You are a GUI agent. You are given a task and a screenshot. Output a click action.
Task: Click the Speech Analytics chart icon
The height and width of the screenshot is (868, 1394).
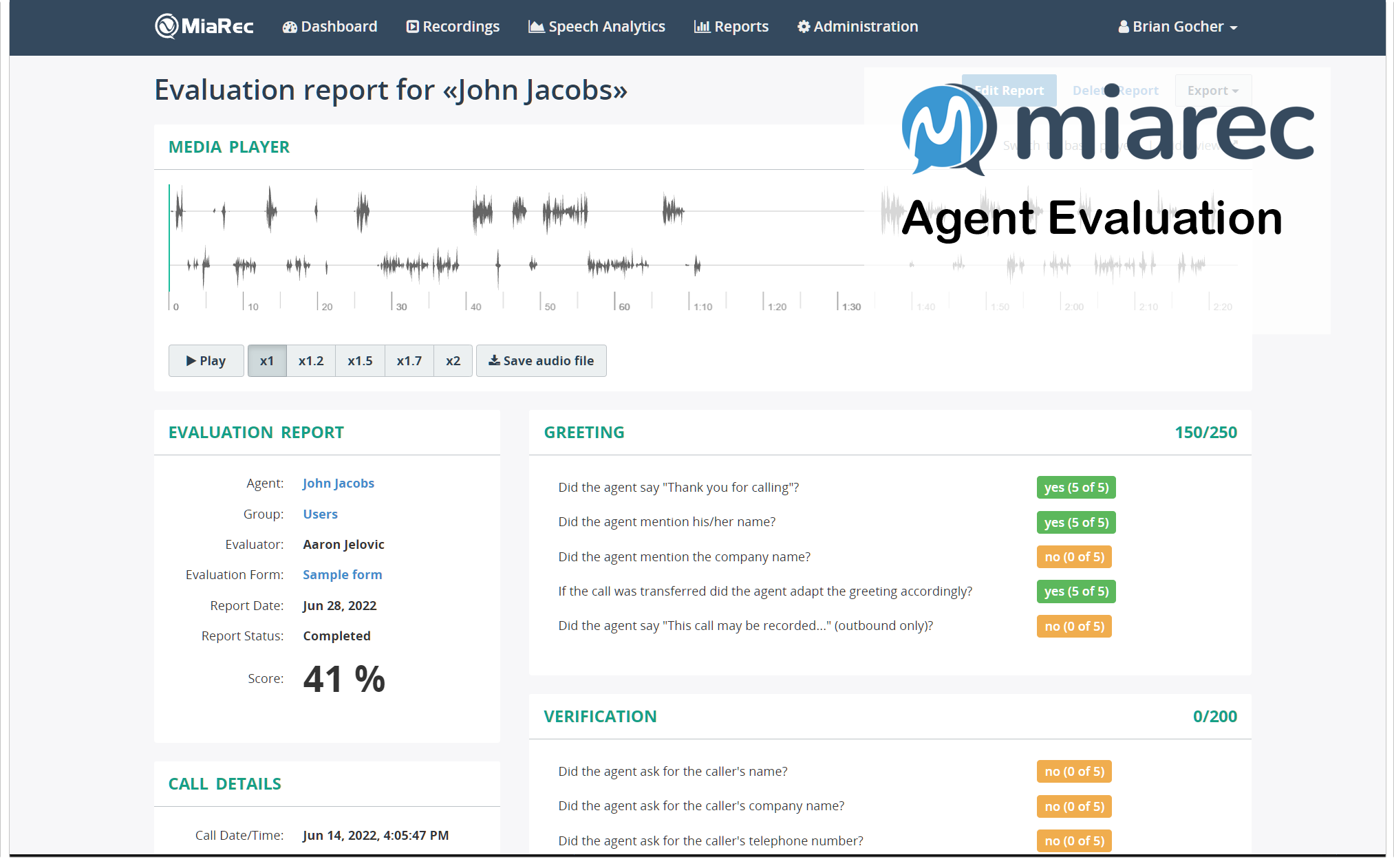[x=536, y=27]
